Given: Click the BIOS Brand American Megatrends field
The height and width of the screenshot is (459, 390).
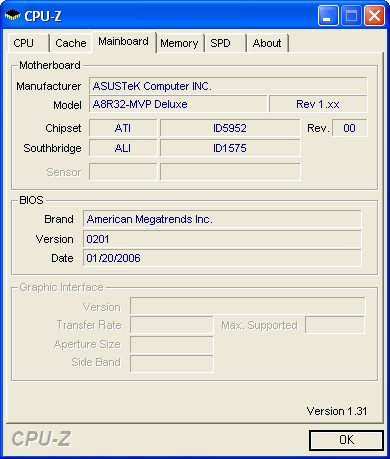Looking at the screenshot, I should (x=222, y=219).
